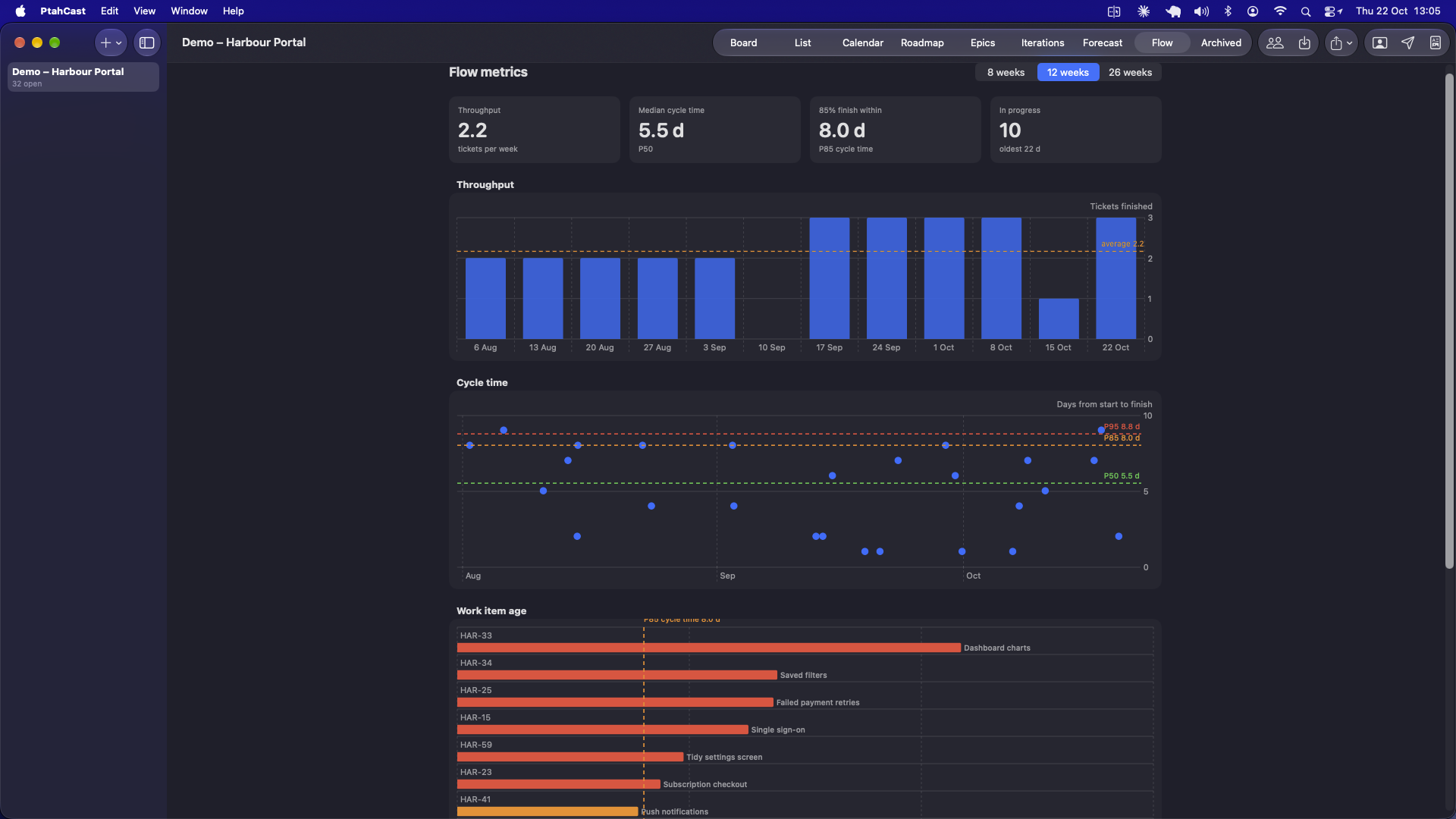The width and height of the screenshot is (1456, 819).
Task: Click the Throughput 2.2 metric card
Action: pos(535,130)
